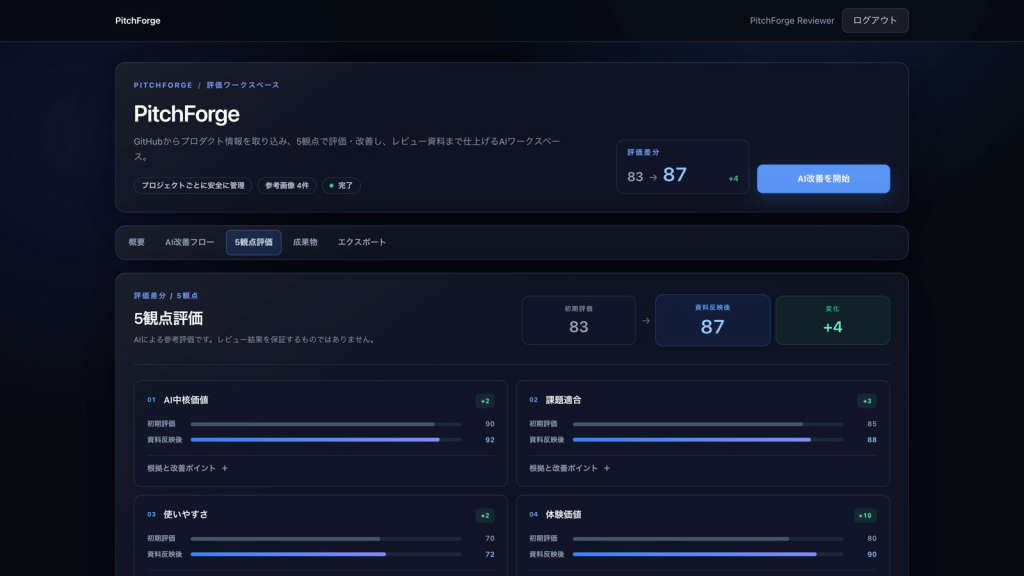Click the 初期評価 83 score box
The width and height of the screenshot is (1024, 576).
579,321
